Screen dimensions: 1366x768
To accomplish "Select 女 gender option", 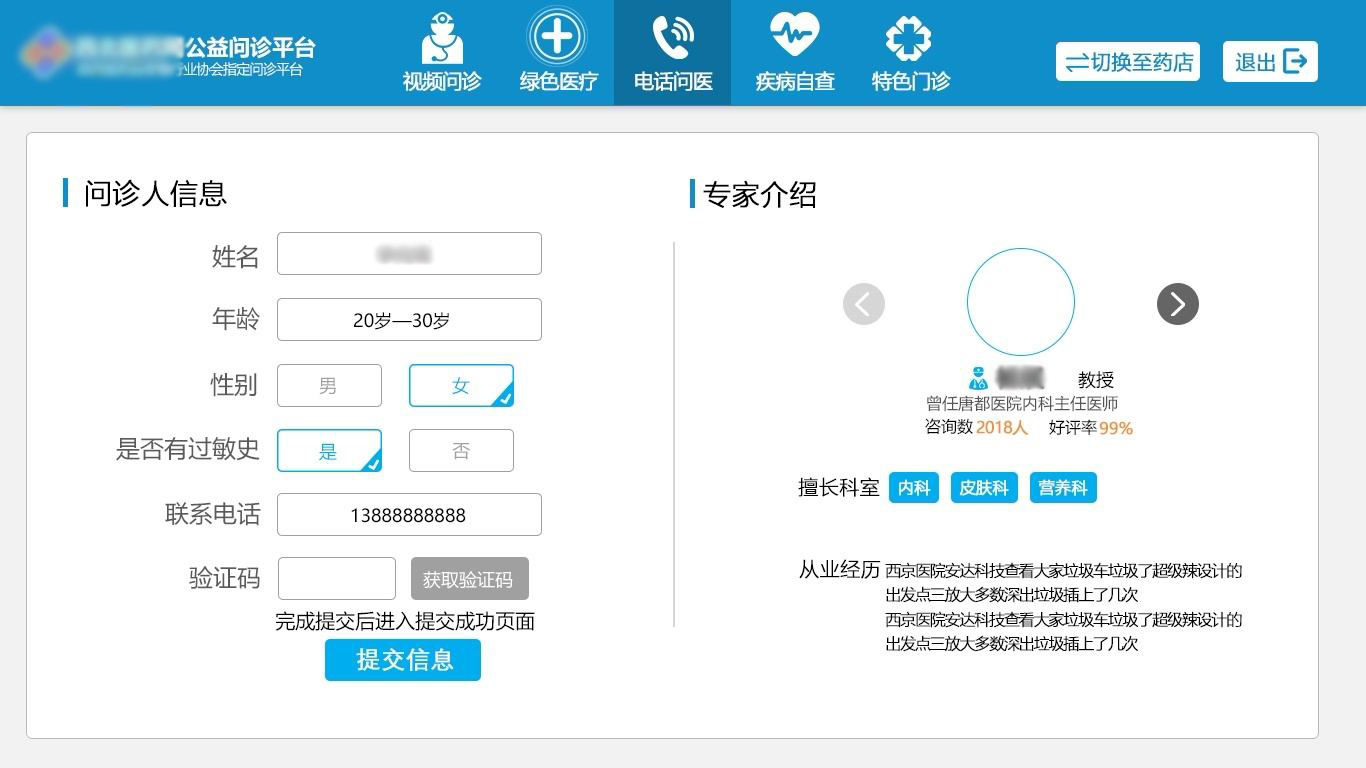I will point(461,385).
